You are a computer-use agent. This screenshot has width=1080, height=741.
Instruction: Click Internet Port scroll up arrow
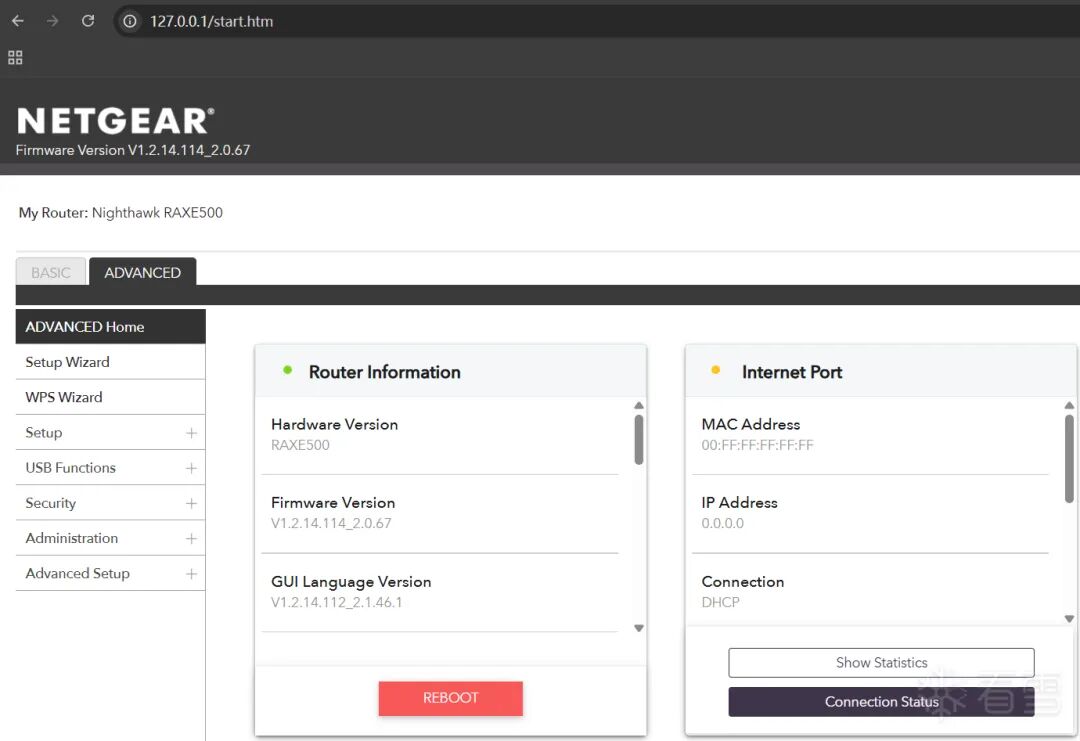(1069, 406)
